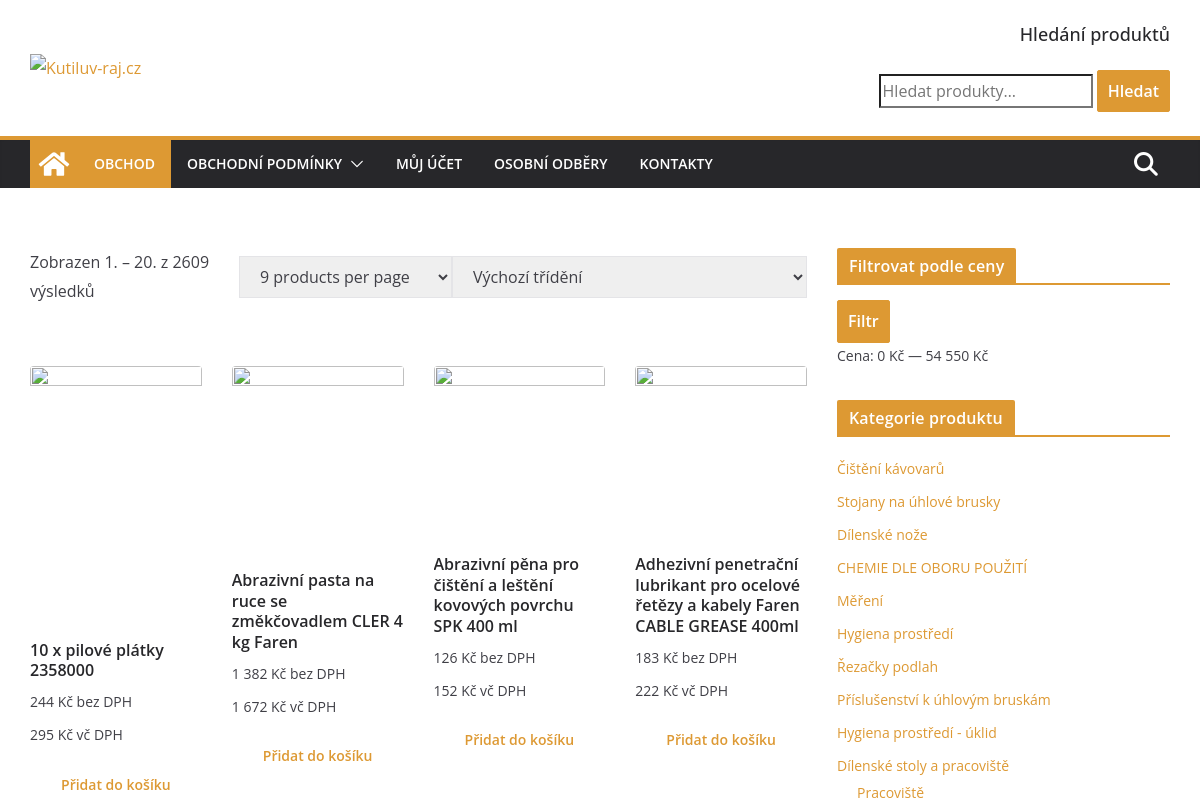Apply the price Filtr button

point(863,321)
